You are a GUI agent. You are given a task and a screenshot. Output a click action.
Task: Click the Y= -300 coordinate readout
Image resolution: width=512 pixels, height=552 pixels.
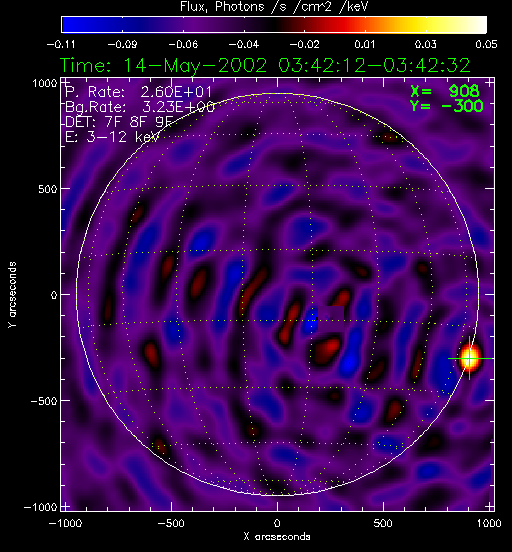(x=447, y=106)
